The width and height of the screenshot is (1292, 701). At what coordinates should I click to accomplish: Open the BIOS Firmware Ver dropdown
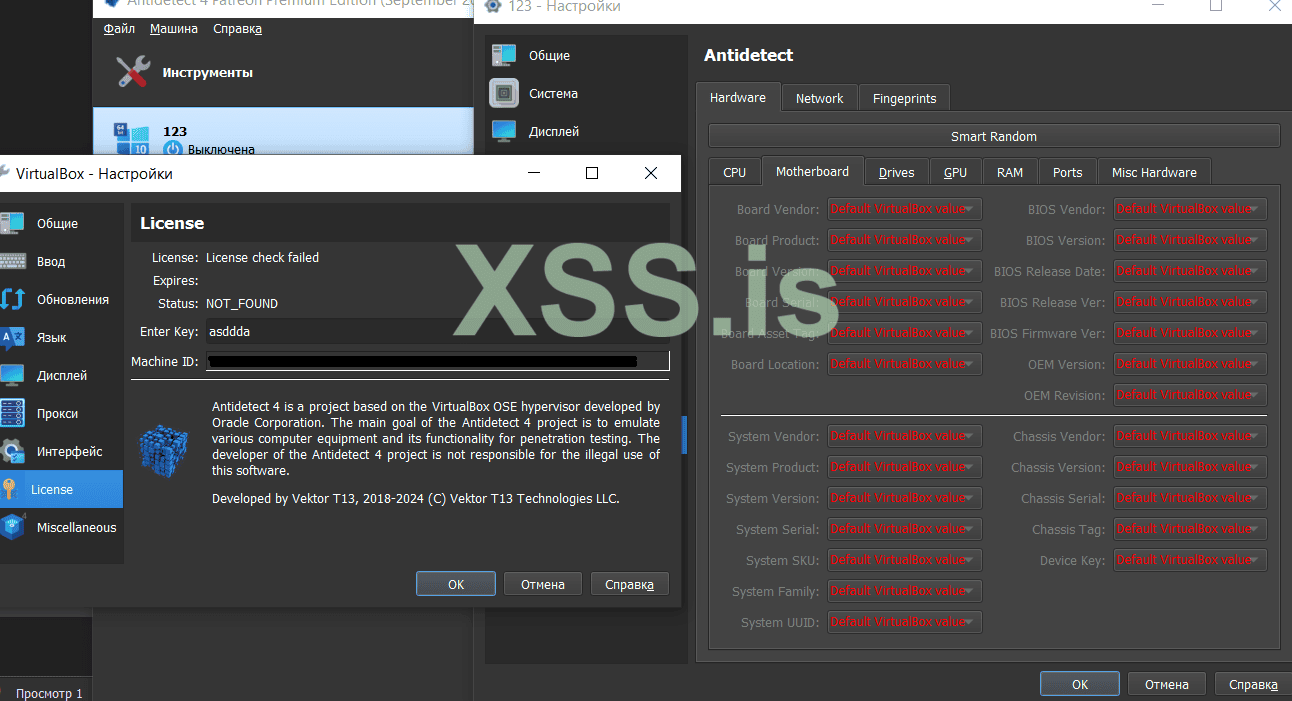pyautogui.click(x=1190, y=333)
